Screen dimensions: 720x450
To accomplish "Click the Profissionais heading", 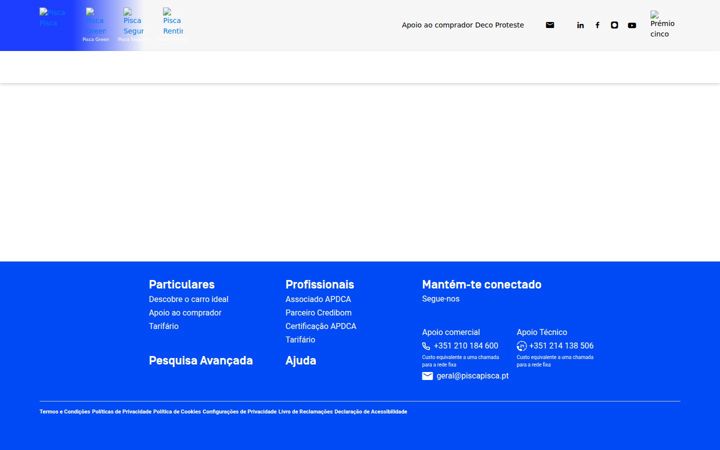I will [320, 285].
